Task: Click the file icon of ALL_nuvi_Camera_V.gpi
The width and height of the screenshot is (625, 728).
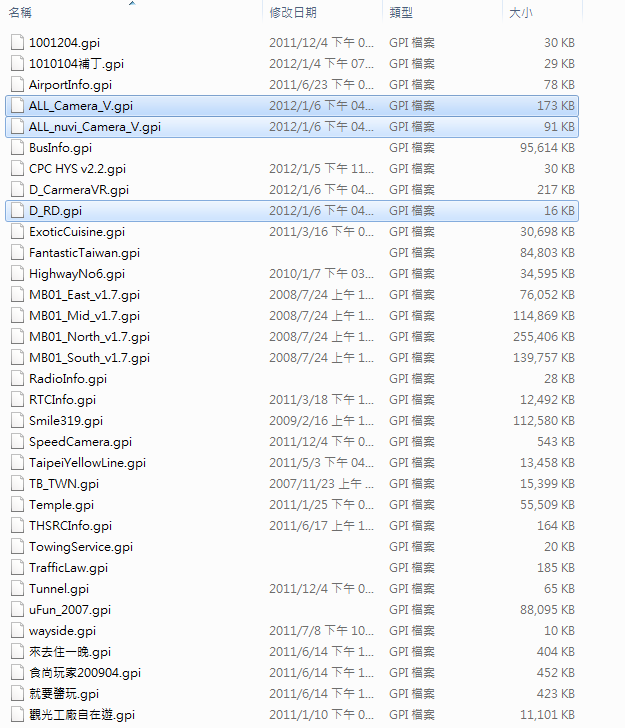Action: (x=18, y=126)
